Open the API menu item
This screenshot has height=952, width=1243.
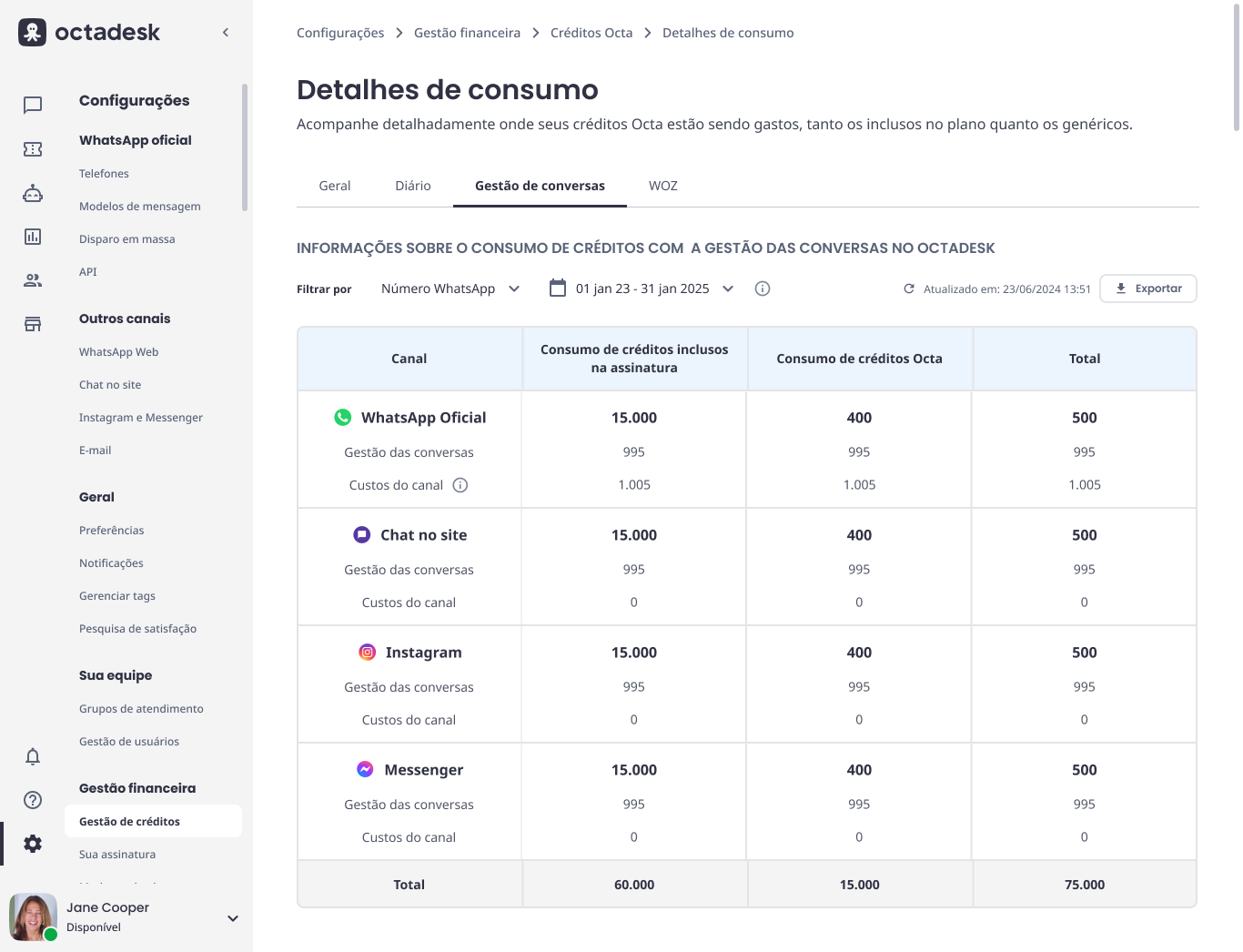click(88, 272)
